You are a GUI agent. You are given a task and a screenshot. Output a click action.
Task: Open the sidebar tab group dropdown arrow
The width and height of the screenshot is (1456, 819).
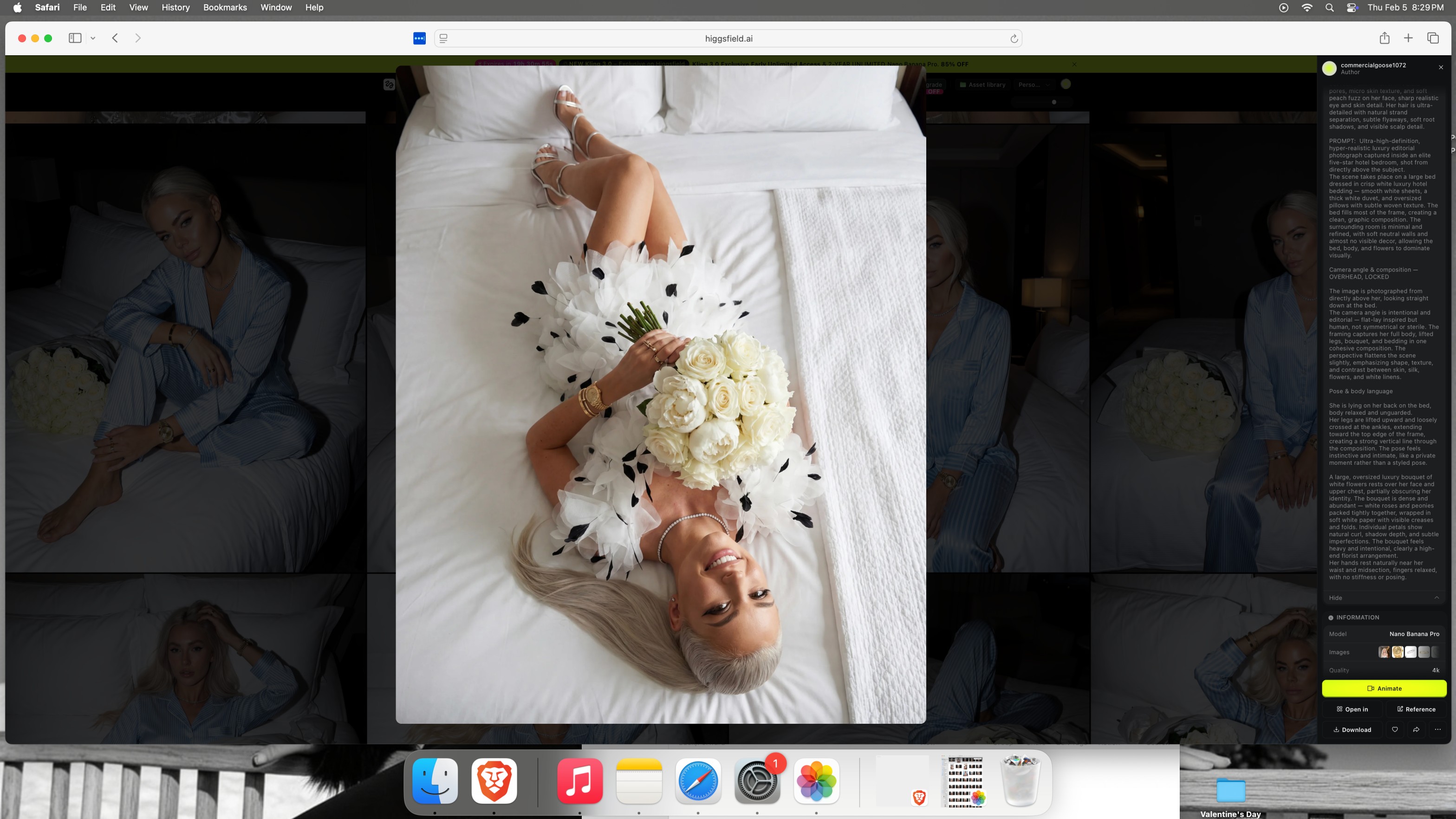tap(93, 39)
